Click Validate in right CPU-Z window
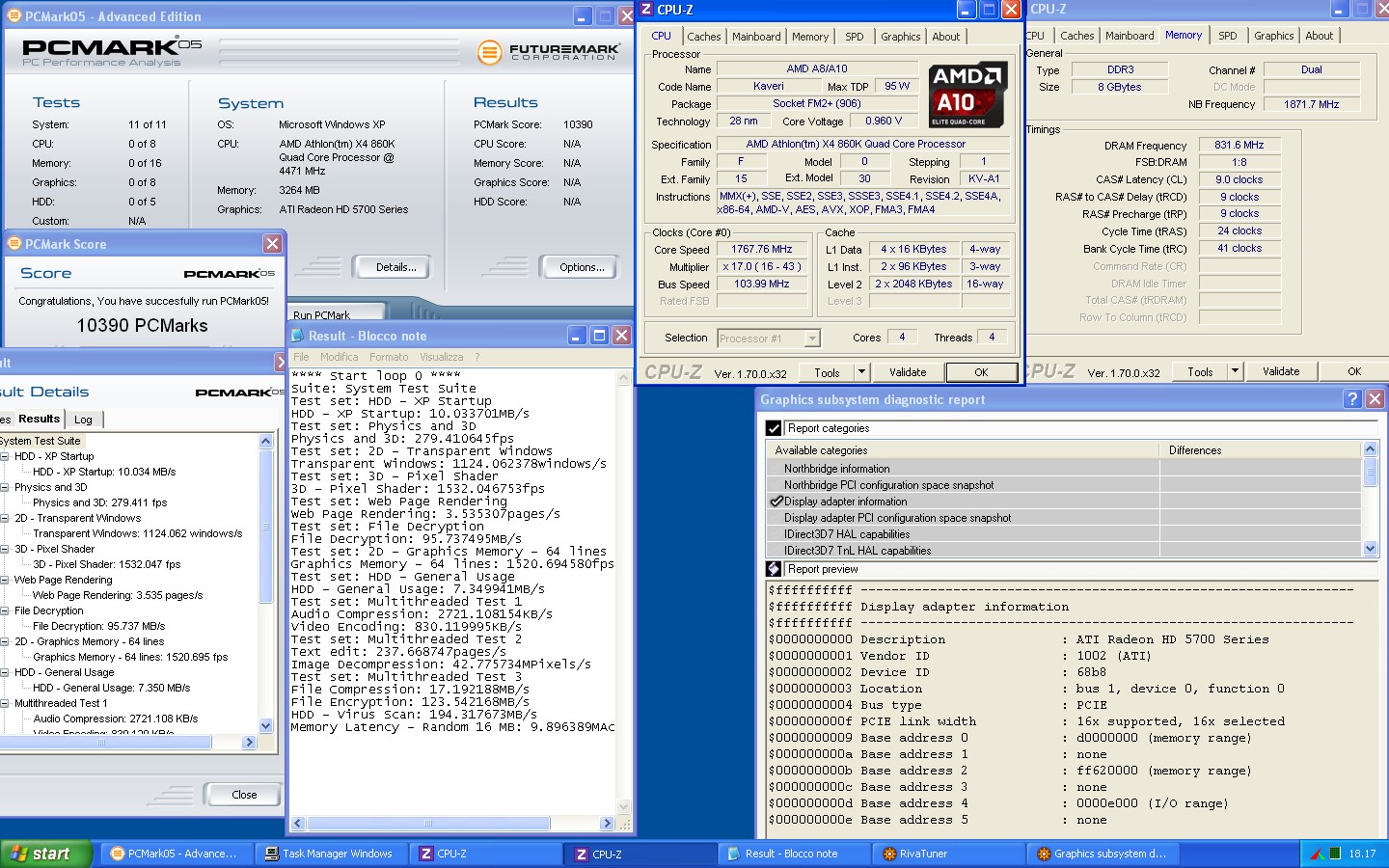 (1281, 371)
